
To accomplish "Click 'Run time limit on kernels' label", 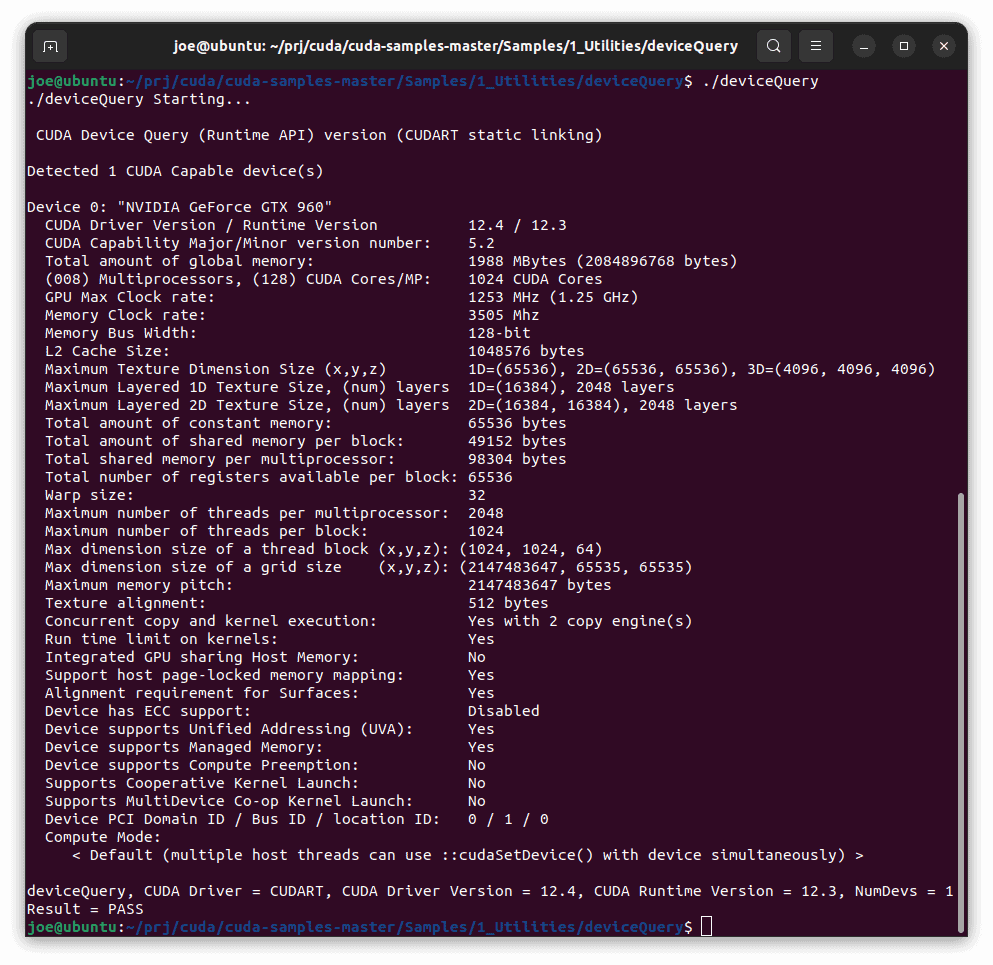I will click(161, 640).
